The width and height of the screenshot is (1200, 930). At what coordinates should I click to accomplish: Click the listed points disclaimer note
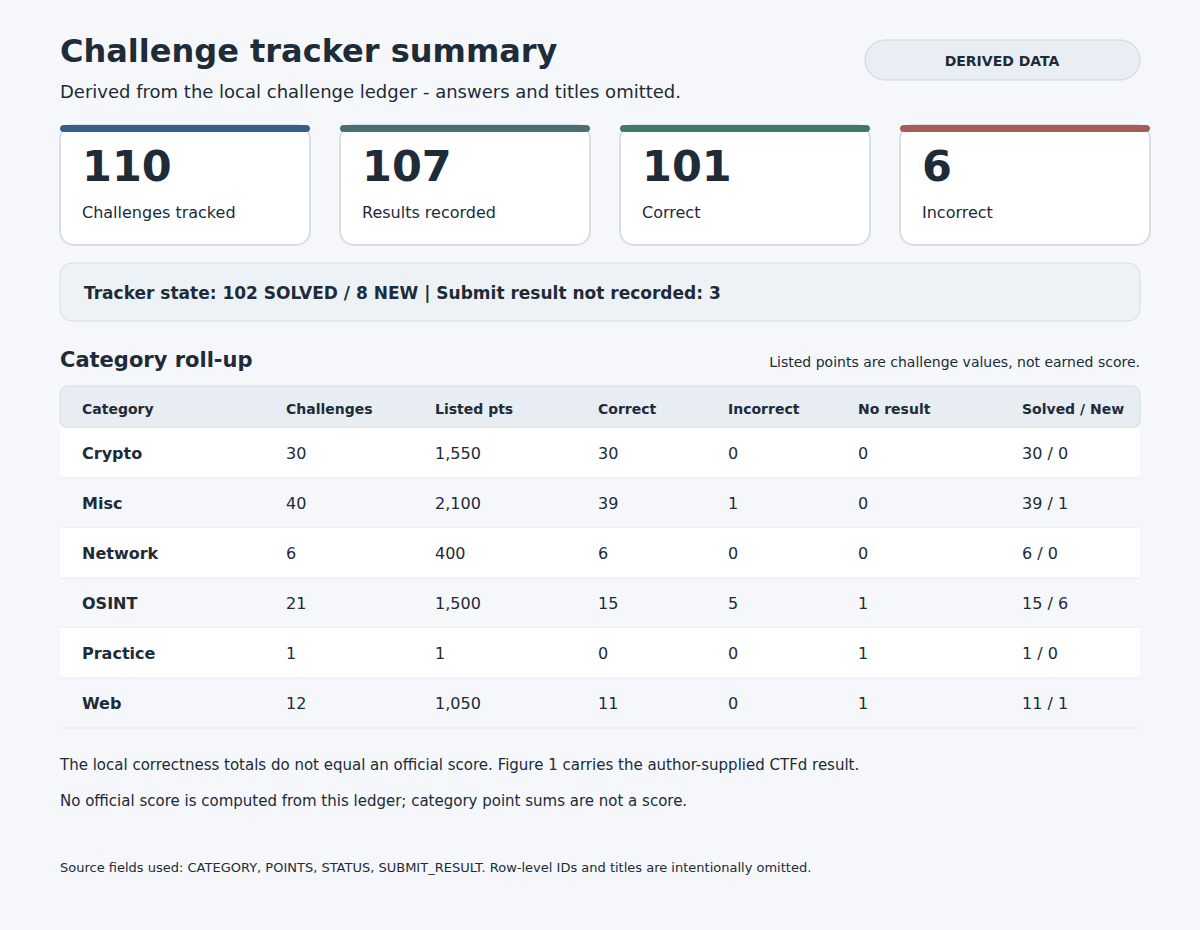[x=954, y=362]
